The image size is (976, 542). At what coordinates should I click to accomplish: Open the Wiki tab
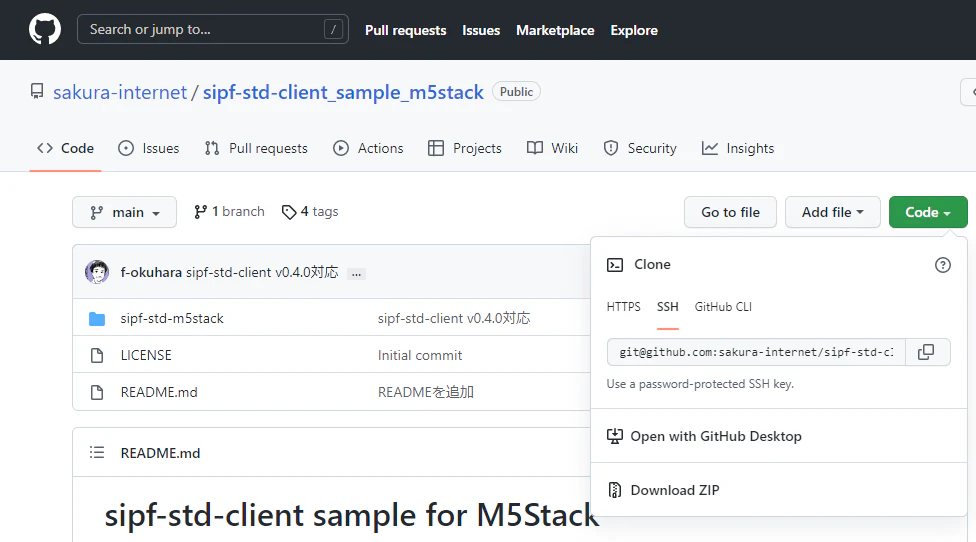click(552, 148)
